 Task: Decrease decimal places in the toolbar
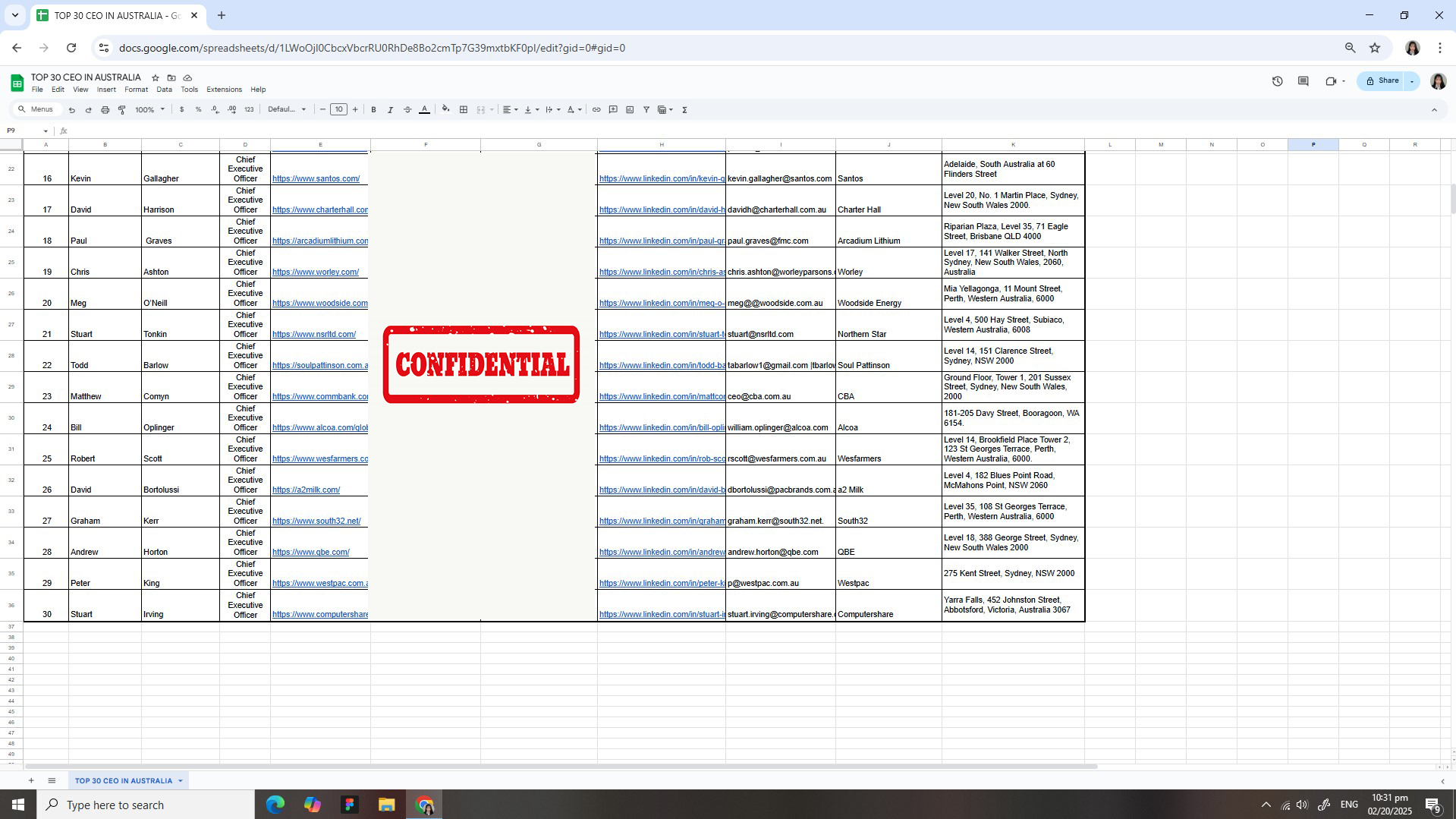[x=215, y=110]
